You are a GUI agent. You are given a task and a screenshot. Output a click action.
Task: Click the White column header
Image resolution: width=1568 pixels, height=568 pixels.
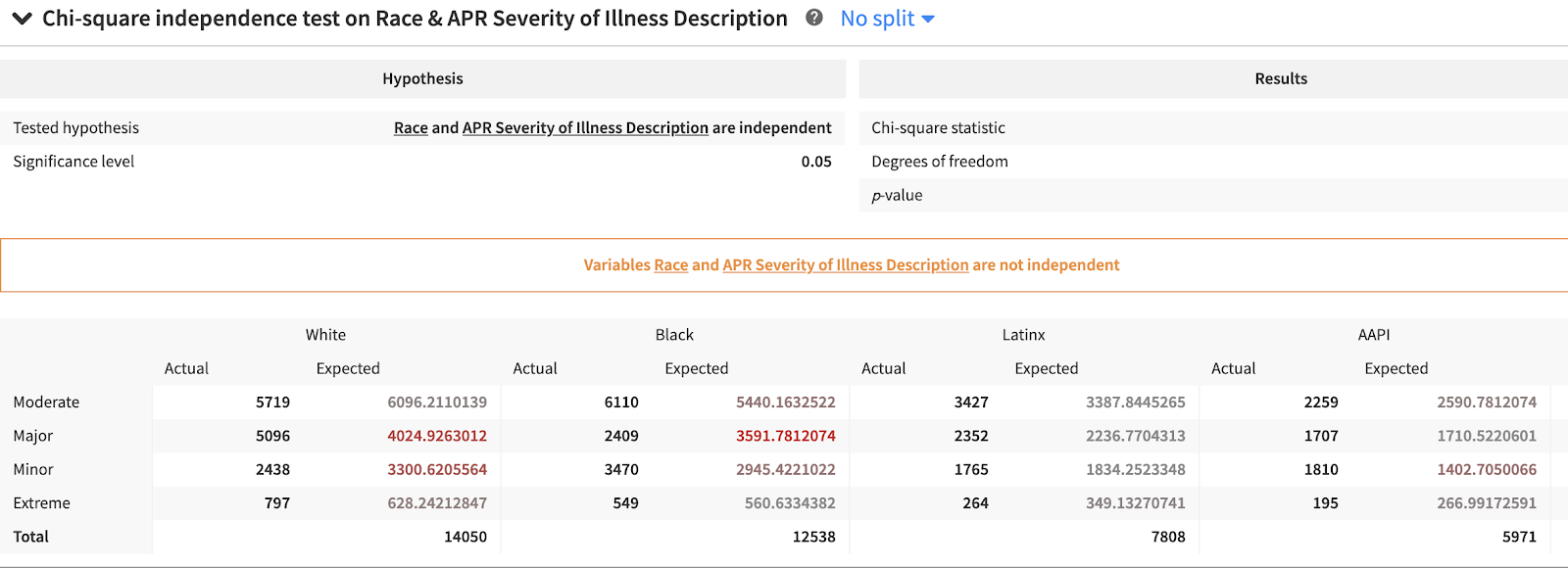pos(325,335)
